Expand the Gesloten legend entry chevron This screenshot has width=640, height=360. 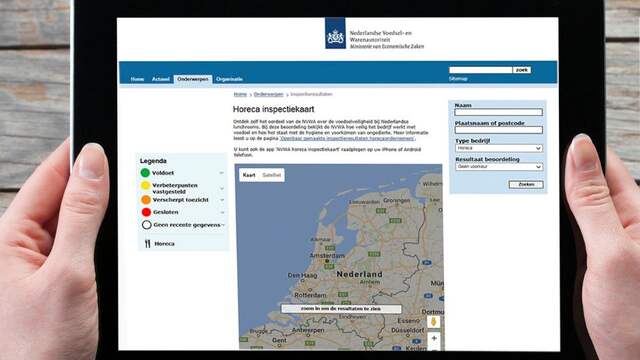click(x=222, y=212)
